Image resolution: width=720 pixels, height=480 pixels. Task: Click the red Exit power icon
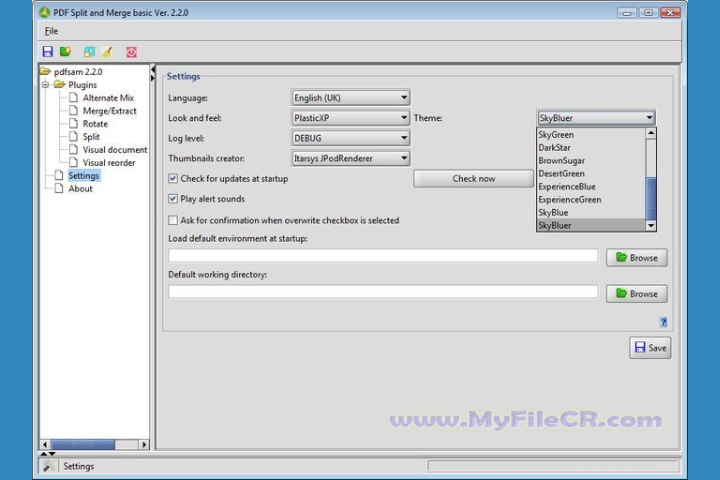131,52
